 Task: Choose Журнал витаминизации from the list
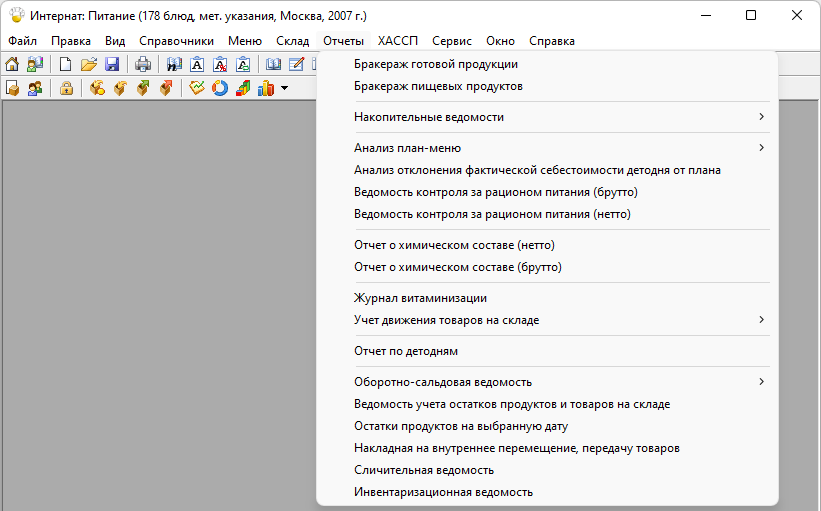[420, 298]
